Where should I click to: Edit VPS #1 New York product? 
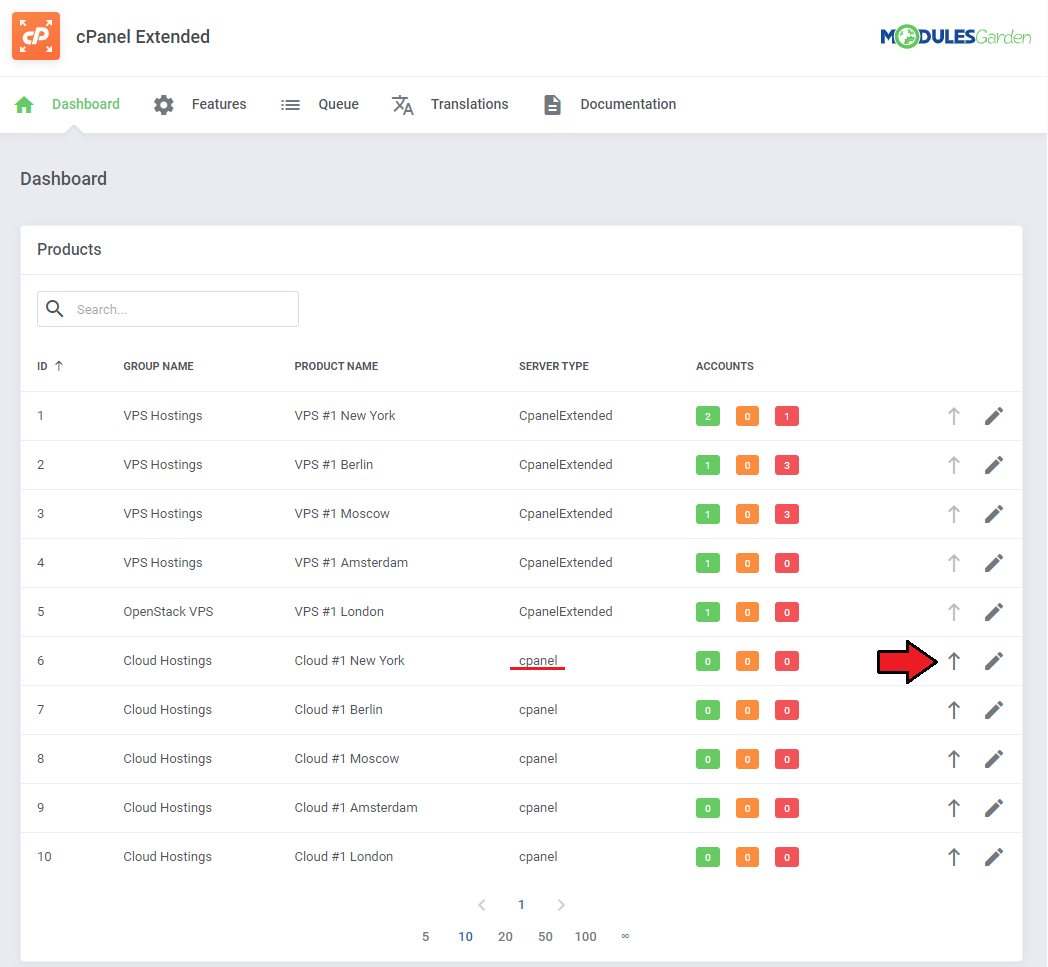pyautogui.click(x=994, y=416)
